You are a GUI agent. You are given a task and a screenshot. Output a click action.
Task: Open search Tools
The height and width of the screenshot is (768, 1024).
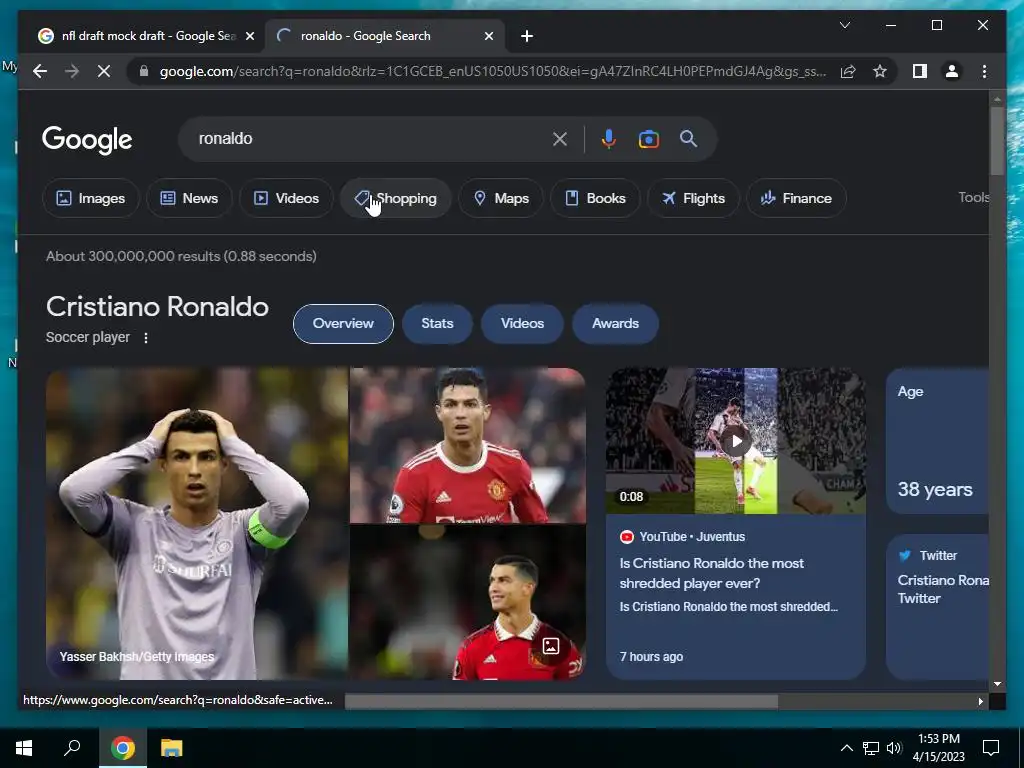pyautogui.click(x=973, y=197)
